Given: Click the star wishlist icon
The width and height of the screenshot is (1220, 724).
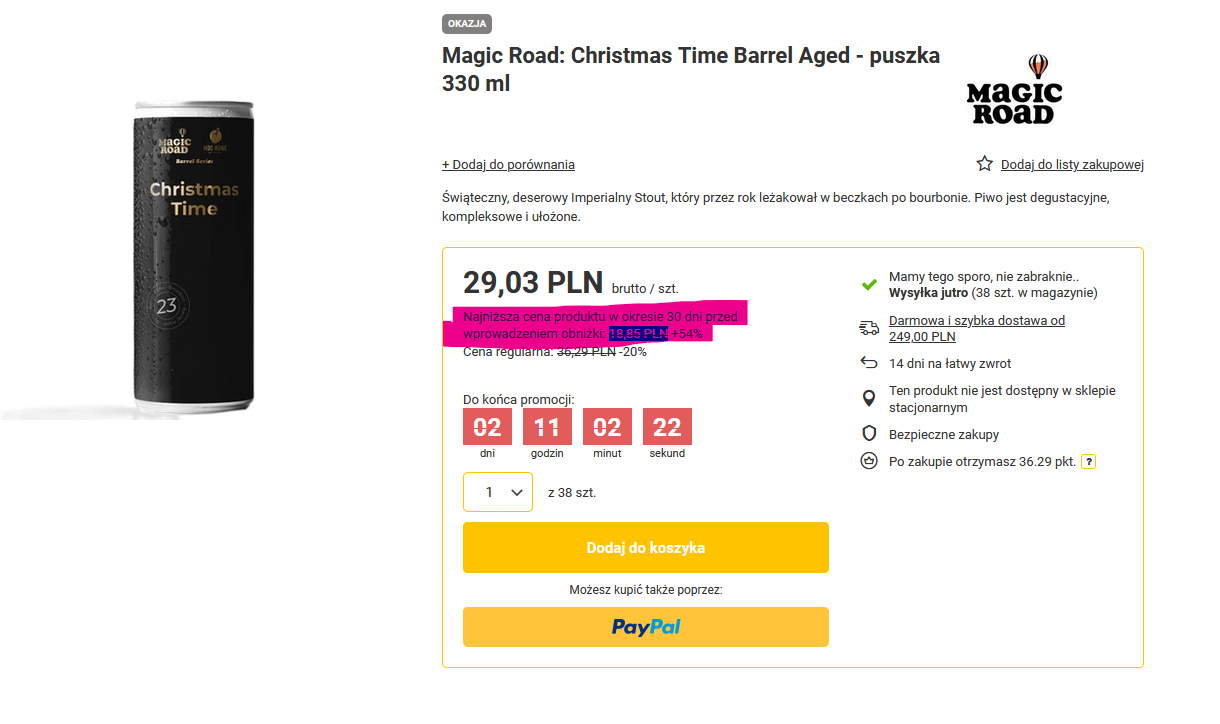Looking at the screenshot, I should (x=985, y=164).
